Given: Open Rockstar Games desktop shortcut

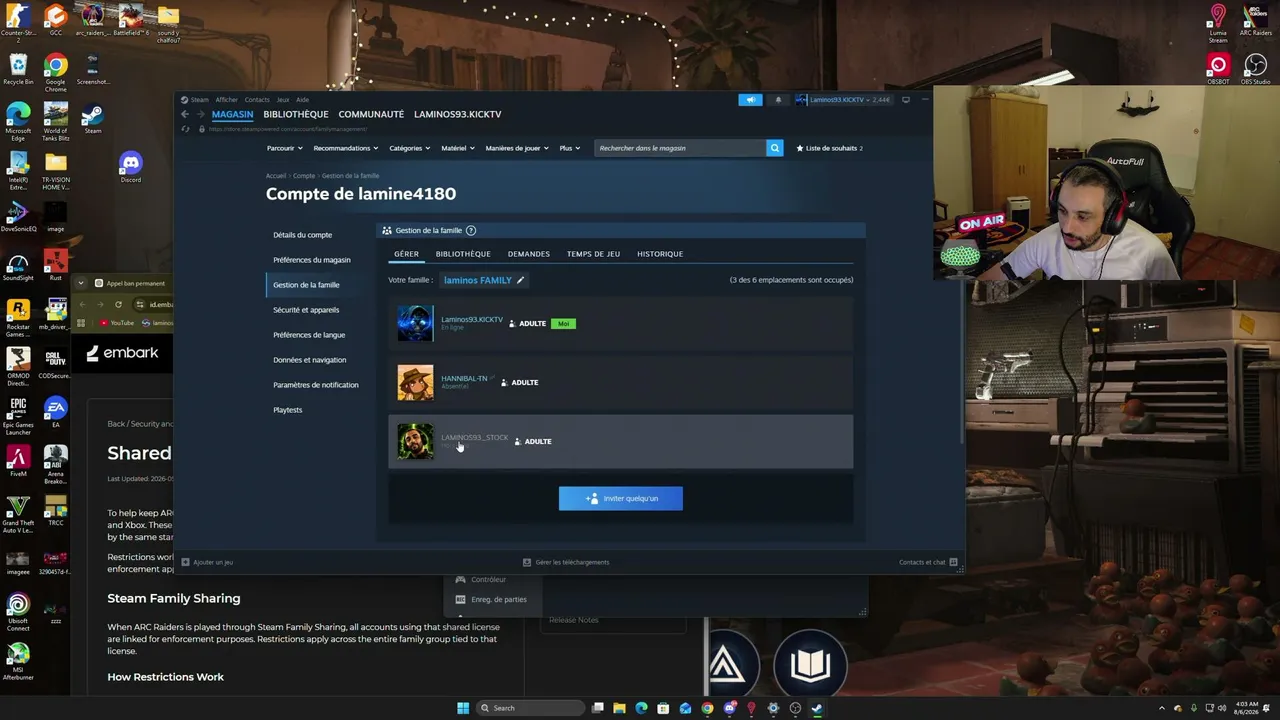Looking at the screenshot, I should (x=18, y=318).
